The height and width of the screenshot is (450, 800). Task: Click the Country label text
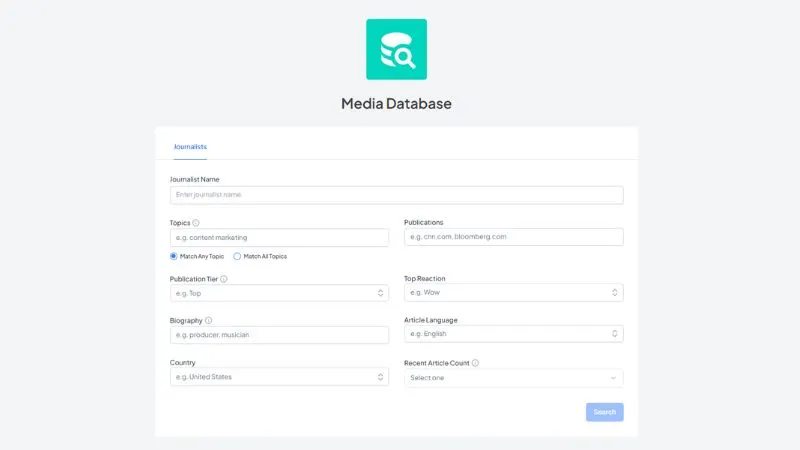pos(183,363)
